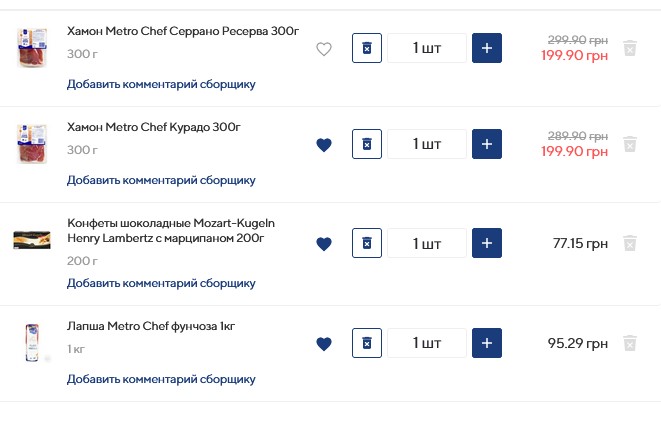Unfavorite the Mozart-Kugeln chocolates
This screenshot has height=423, width=661.
323,243
